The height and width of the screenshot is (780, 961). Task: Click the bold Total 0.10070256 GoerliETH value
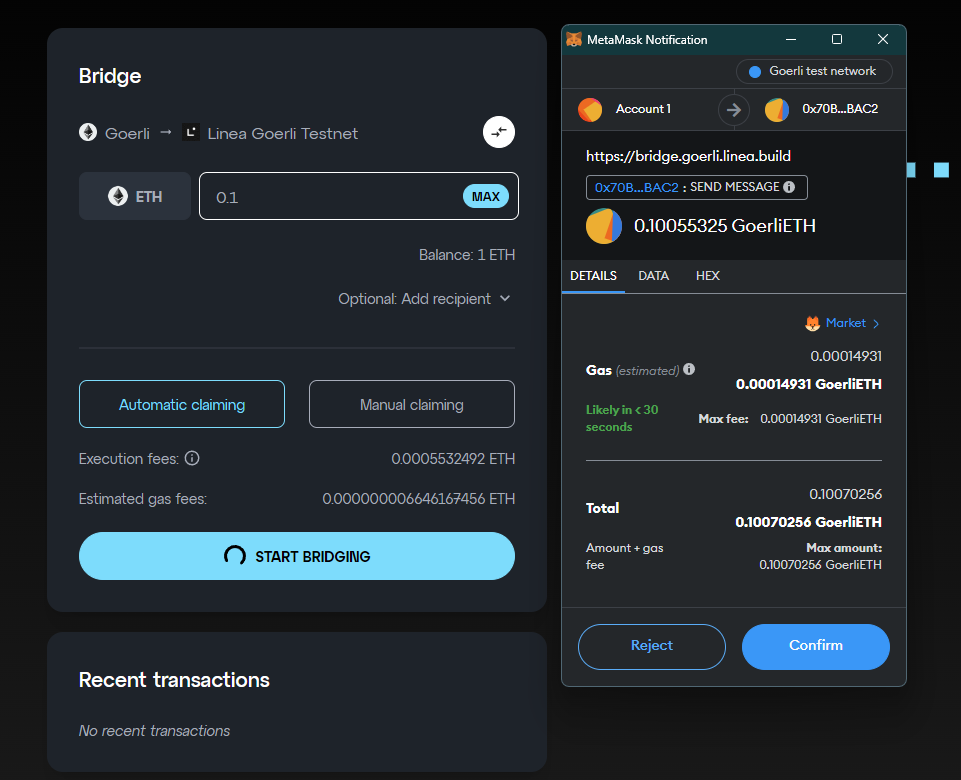808,522
